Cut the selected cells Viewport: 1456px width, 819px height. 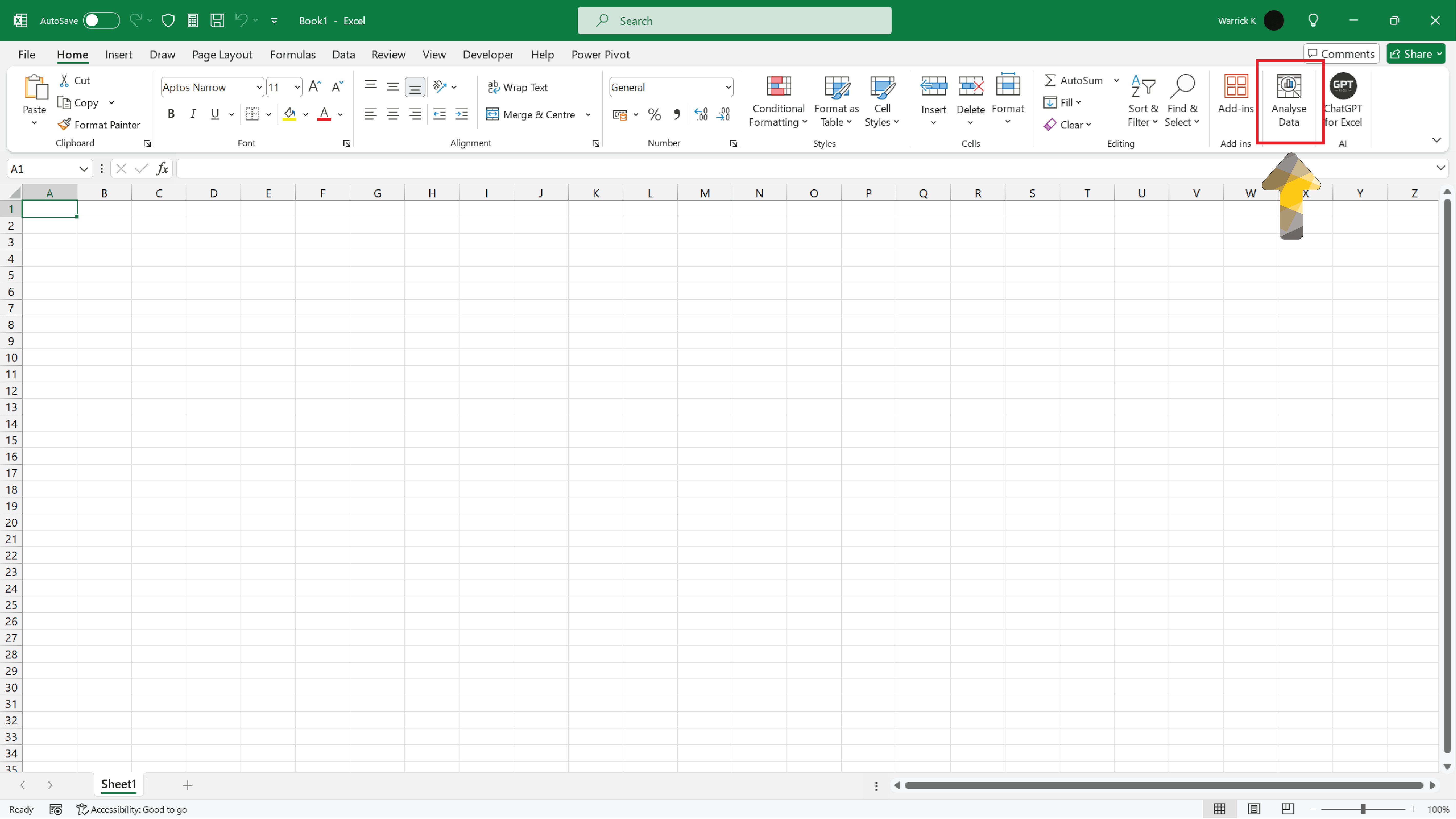(75, 80)
